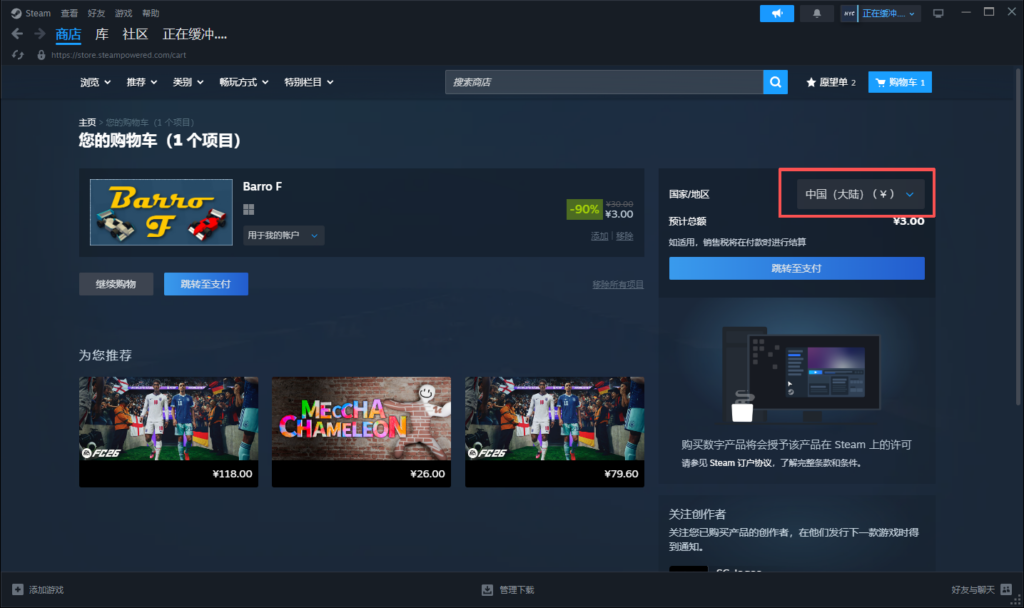Screen dimensions: 1024x608
Task: Switch to the 社区 (Community) tab
Action: click(135, 35)
